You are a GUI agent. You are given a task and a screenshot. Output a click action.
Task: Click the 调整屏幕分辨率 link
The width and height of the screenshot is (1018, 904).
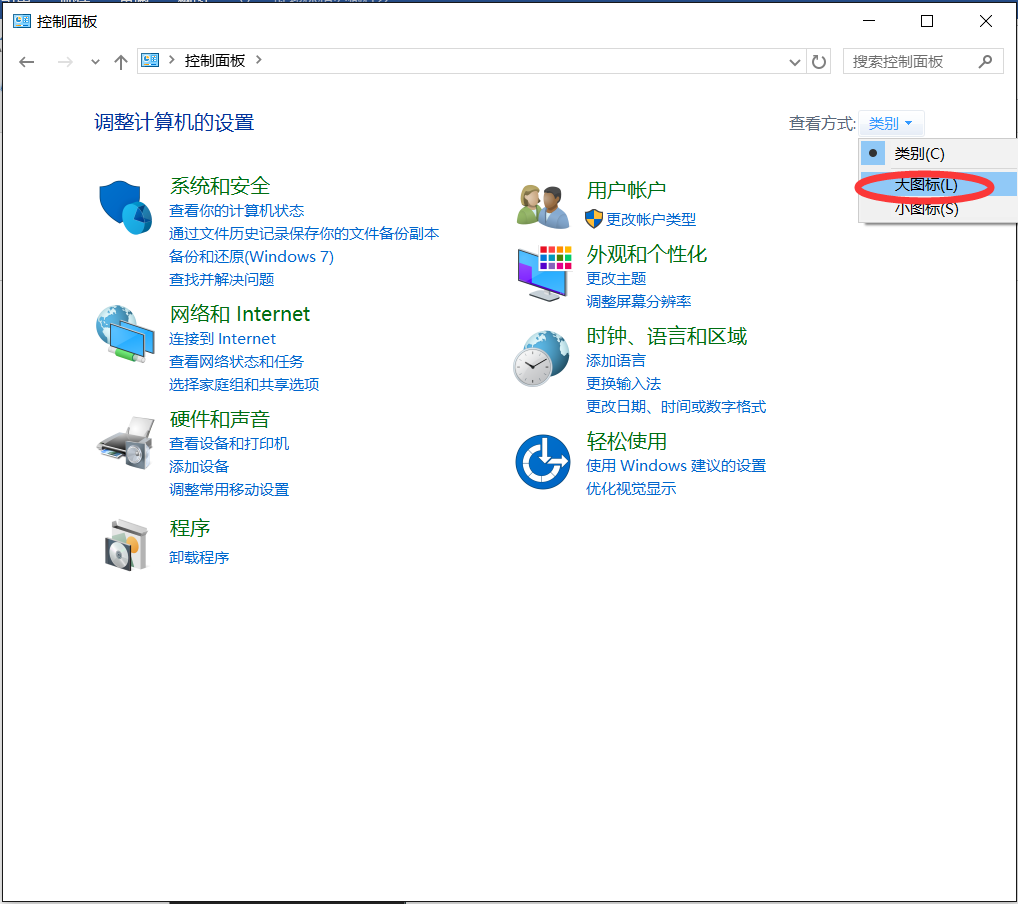[x=638, y=301]
